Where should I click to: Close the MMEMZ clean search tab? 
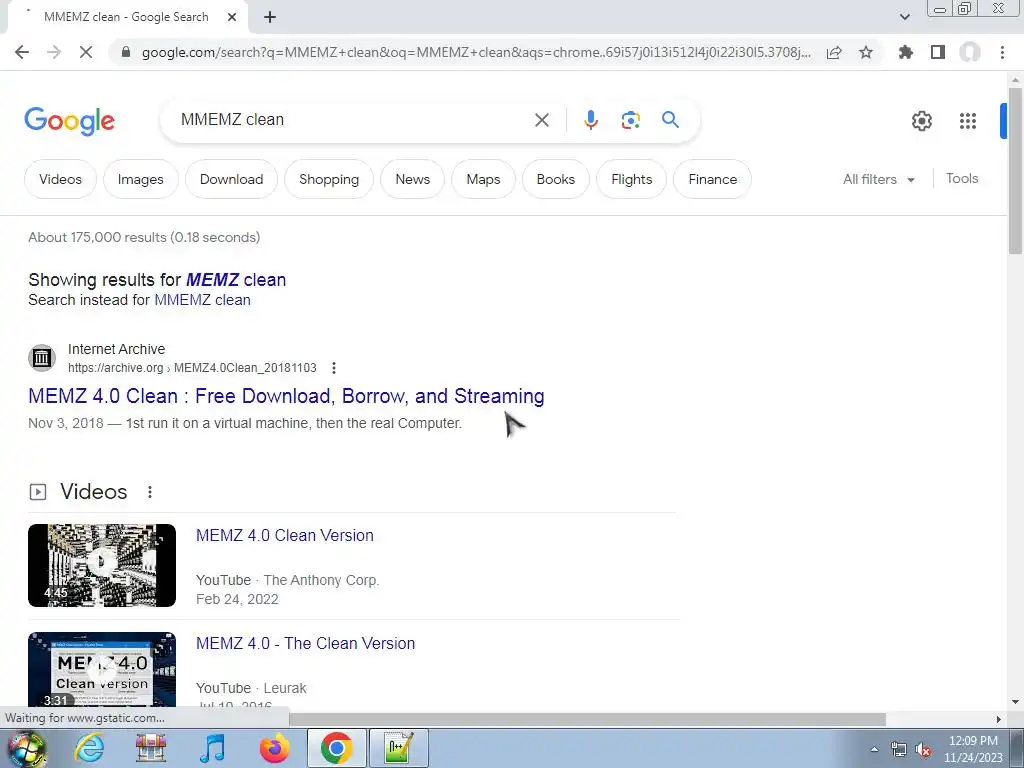coord(232,18)
